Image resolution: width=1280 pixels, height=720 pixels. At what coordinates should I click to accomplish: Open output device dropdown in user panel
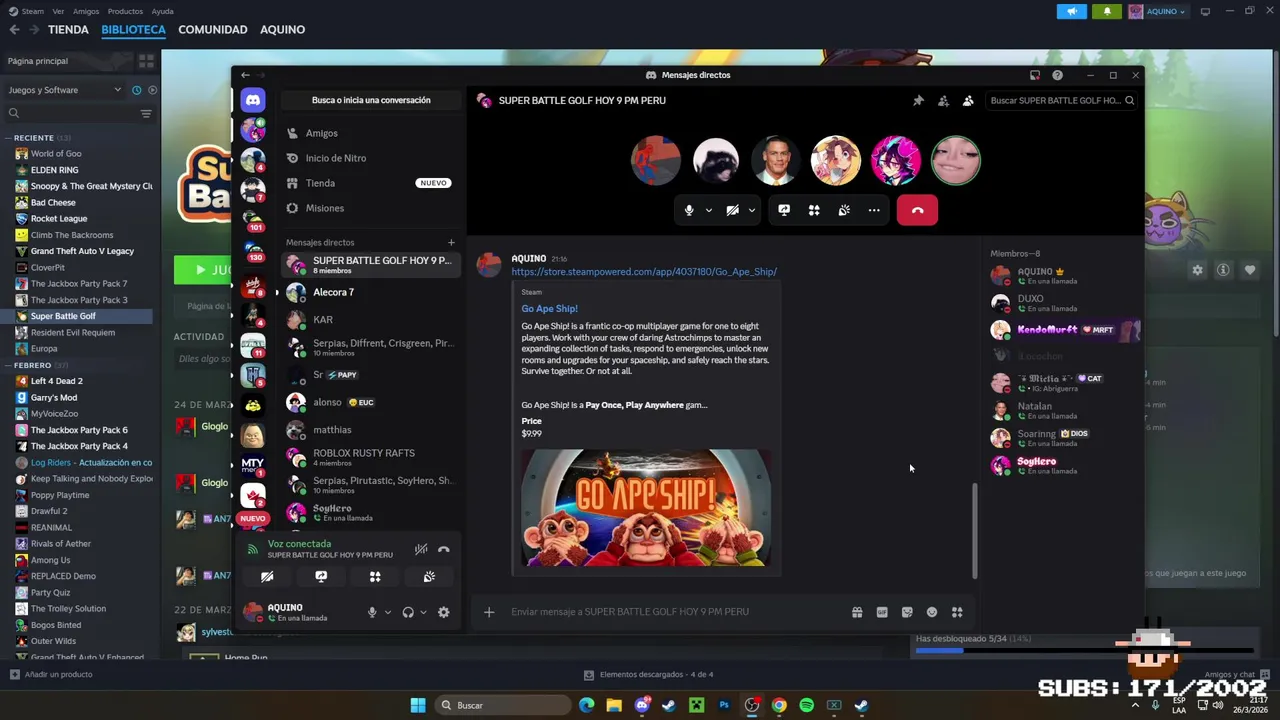423,612
